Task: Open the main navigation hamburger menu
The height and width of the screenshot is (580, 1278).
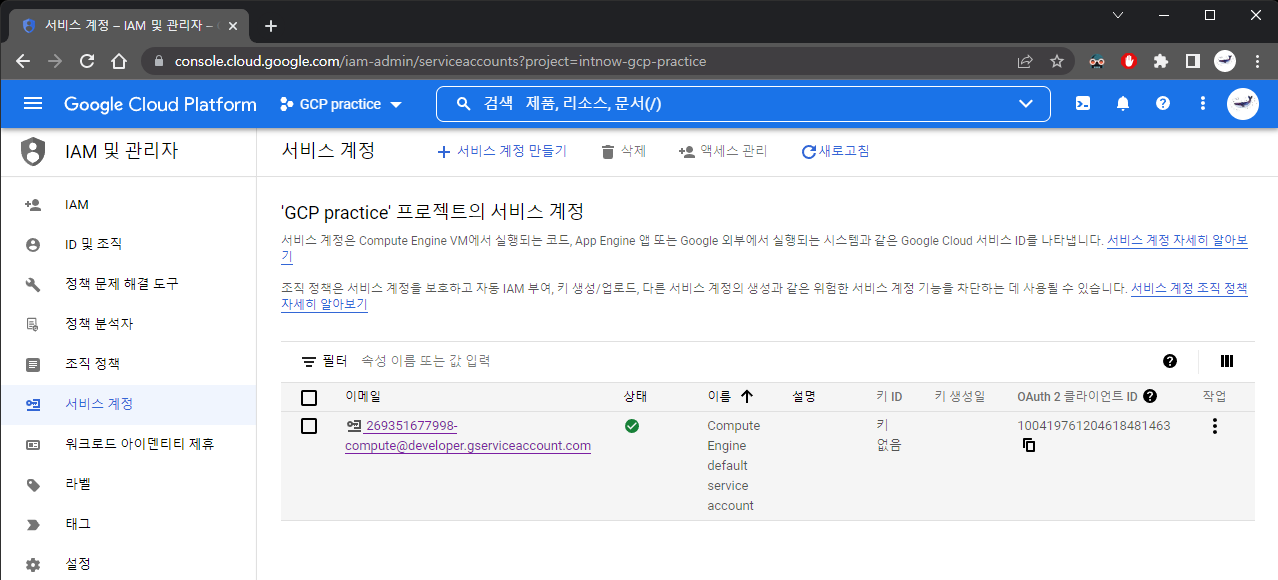Action: [x=33, y=104]
